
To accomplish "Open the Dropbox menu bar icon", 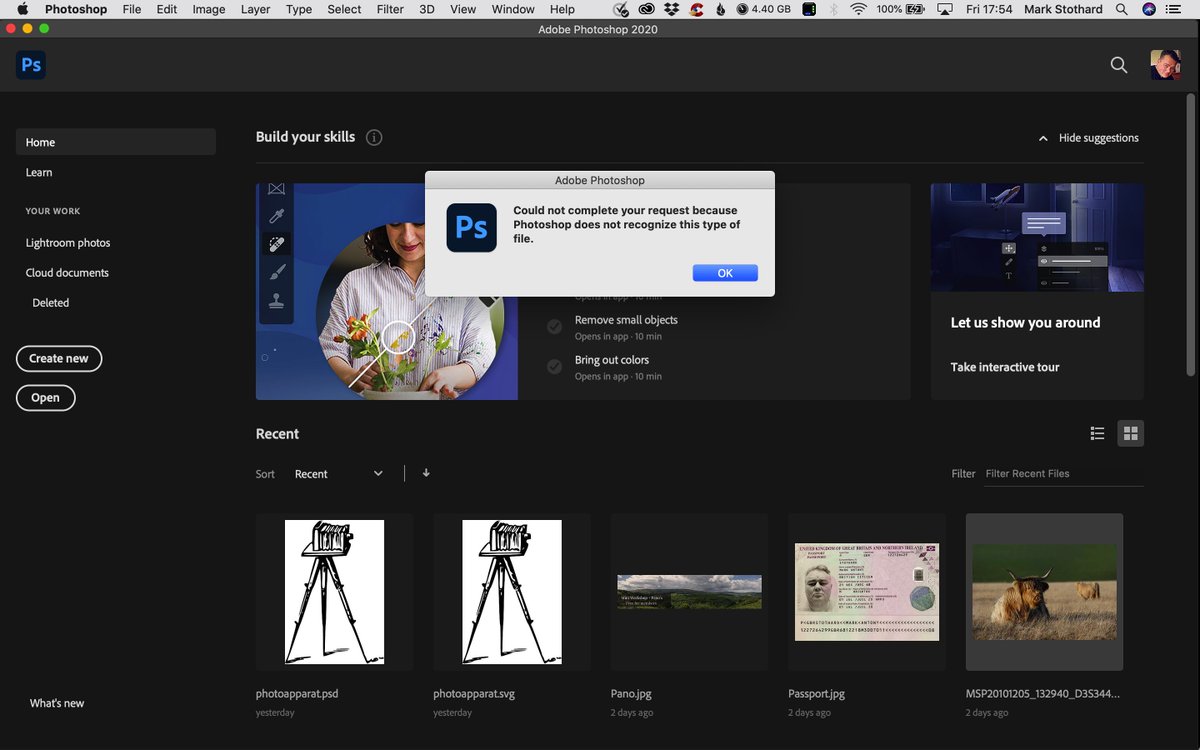I will click(671, 9).
